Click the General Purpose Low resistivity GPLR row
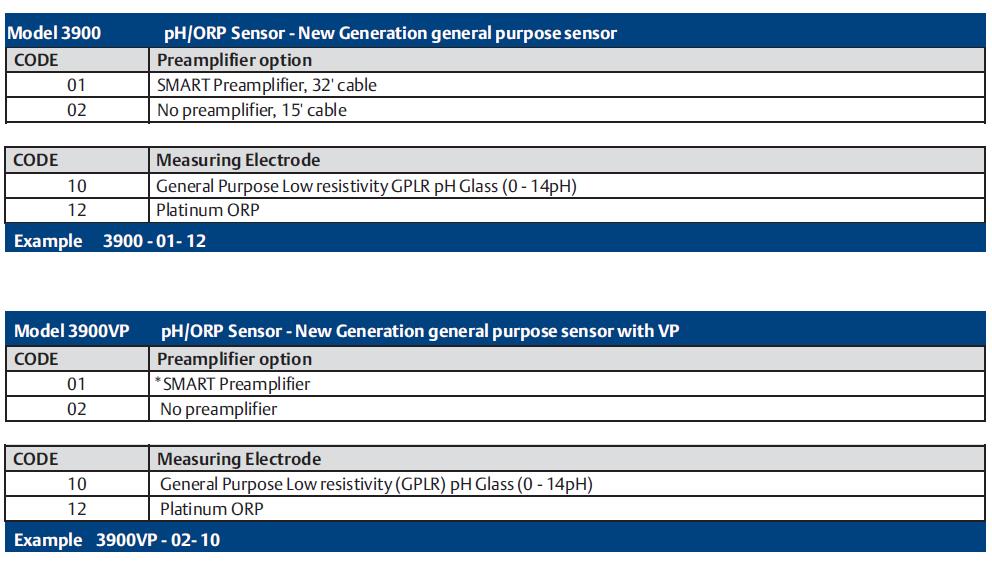Screen dimensions: 992x563 coord(495,185)
